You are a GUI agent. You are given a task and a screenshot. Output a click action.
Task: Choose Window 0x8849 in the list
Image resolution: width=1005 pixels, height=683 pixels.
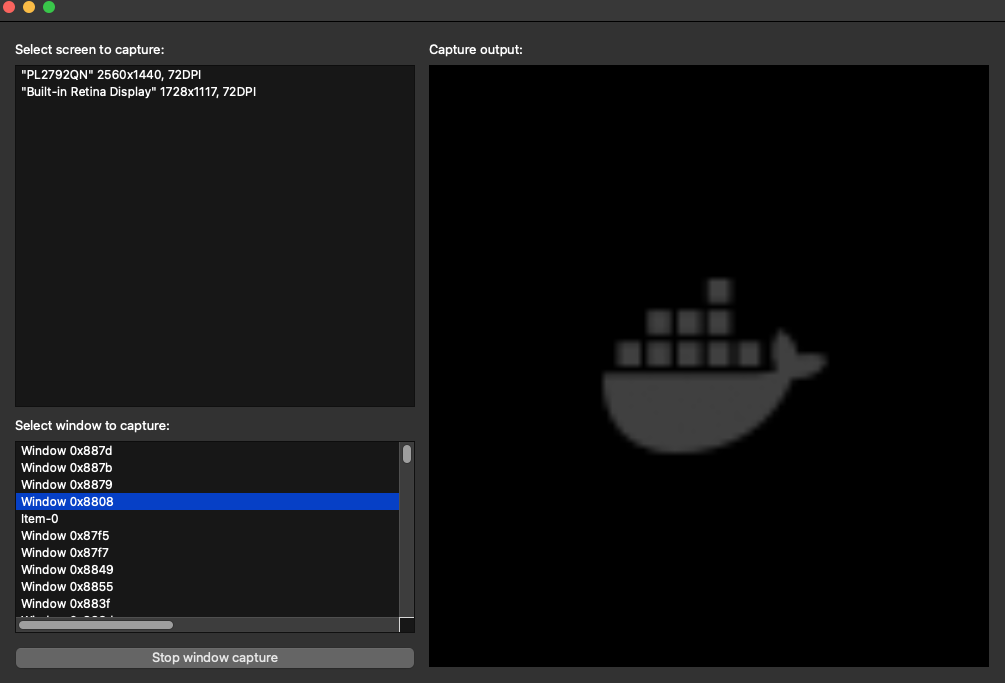[207, 570]
